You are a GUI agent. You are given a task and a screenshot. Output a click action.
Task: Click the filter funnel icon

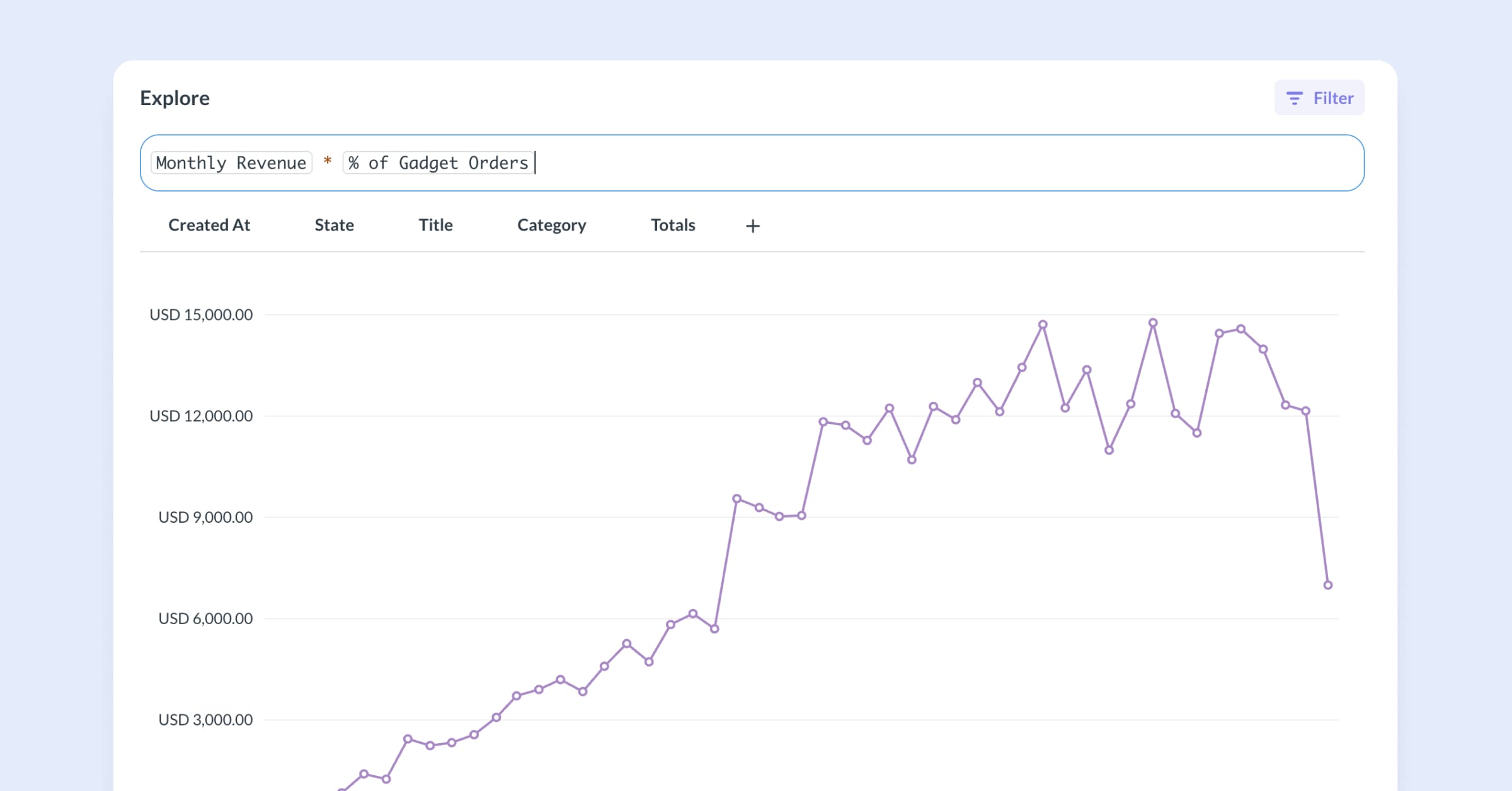[1294, 98]
